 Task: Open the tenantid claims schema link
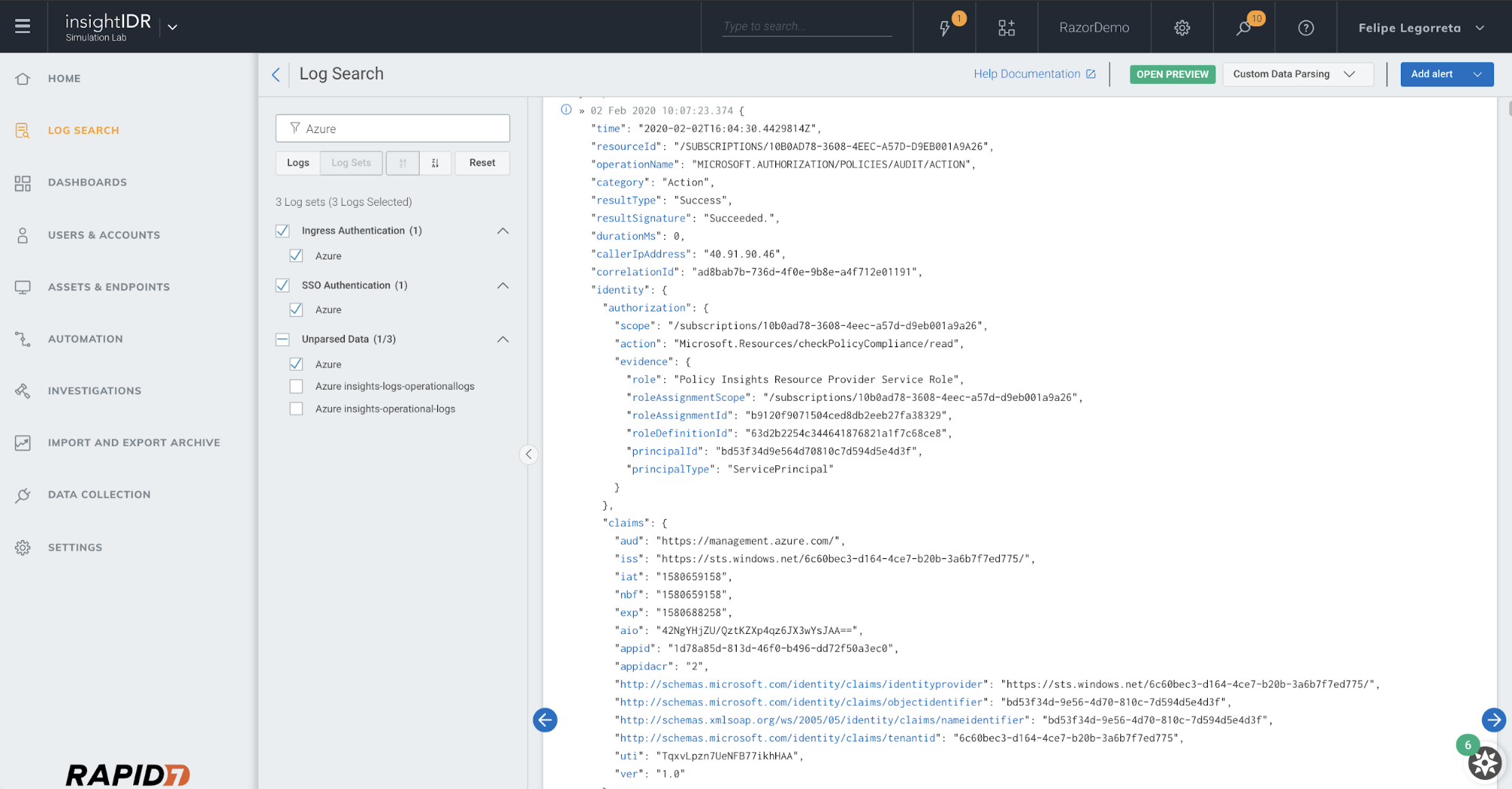coord(778,738)
